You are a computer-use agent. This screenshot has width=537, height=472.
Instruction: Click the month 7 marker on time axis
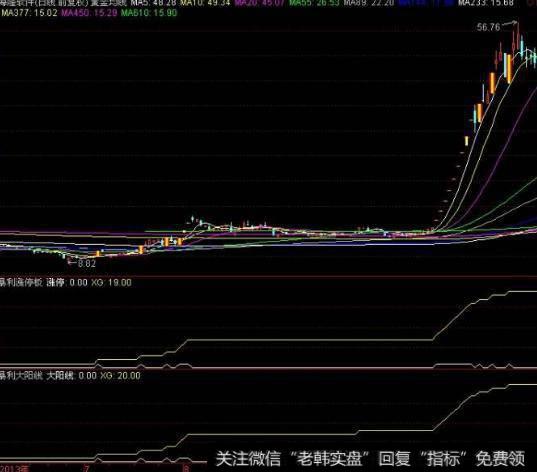tap(86, 468)
